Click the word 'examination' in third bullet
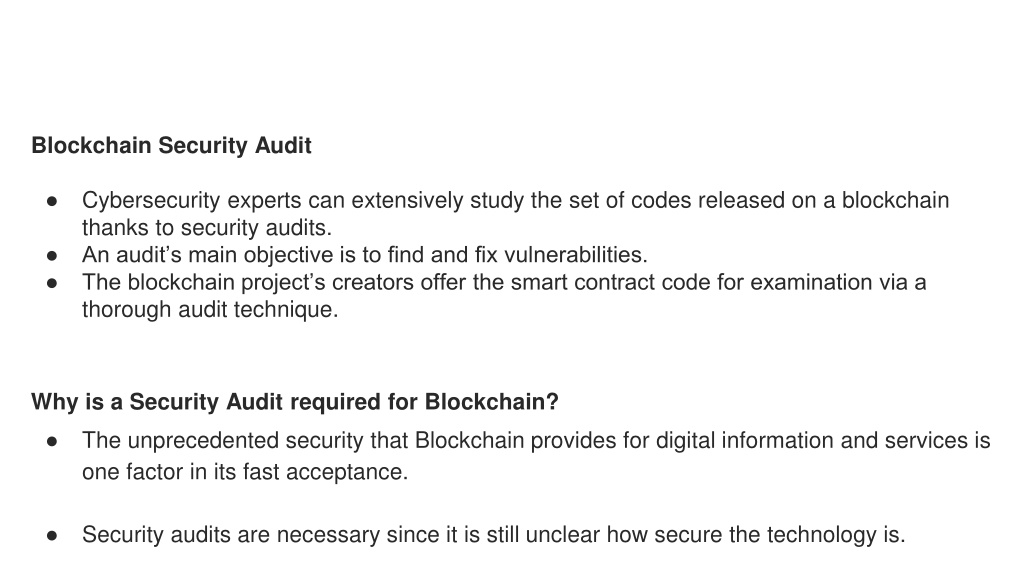The image size is (1024, 576). click(x=829, y=282)
